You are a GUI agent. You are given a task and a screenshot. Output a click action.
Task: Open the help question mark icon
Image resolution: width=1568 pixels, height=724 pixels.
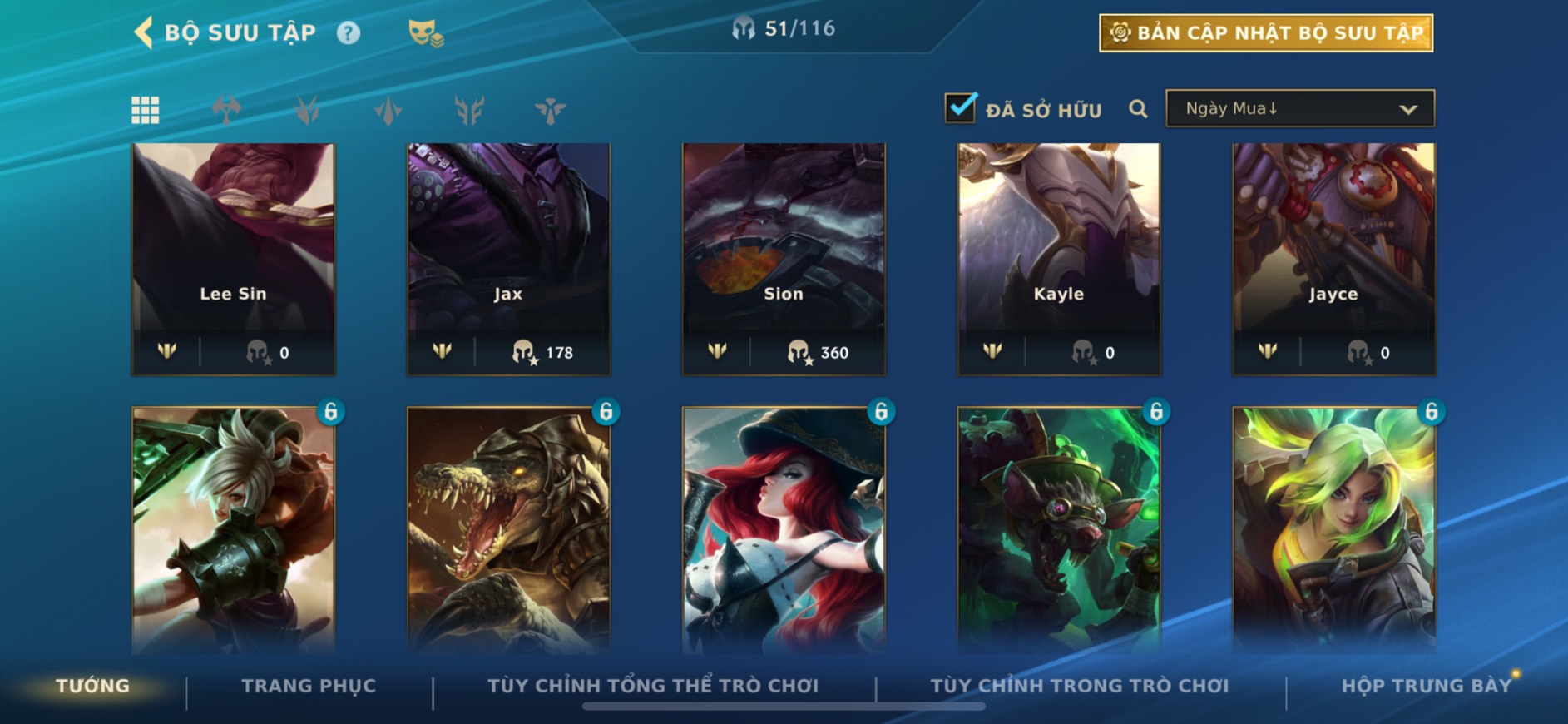349,33
